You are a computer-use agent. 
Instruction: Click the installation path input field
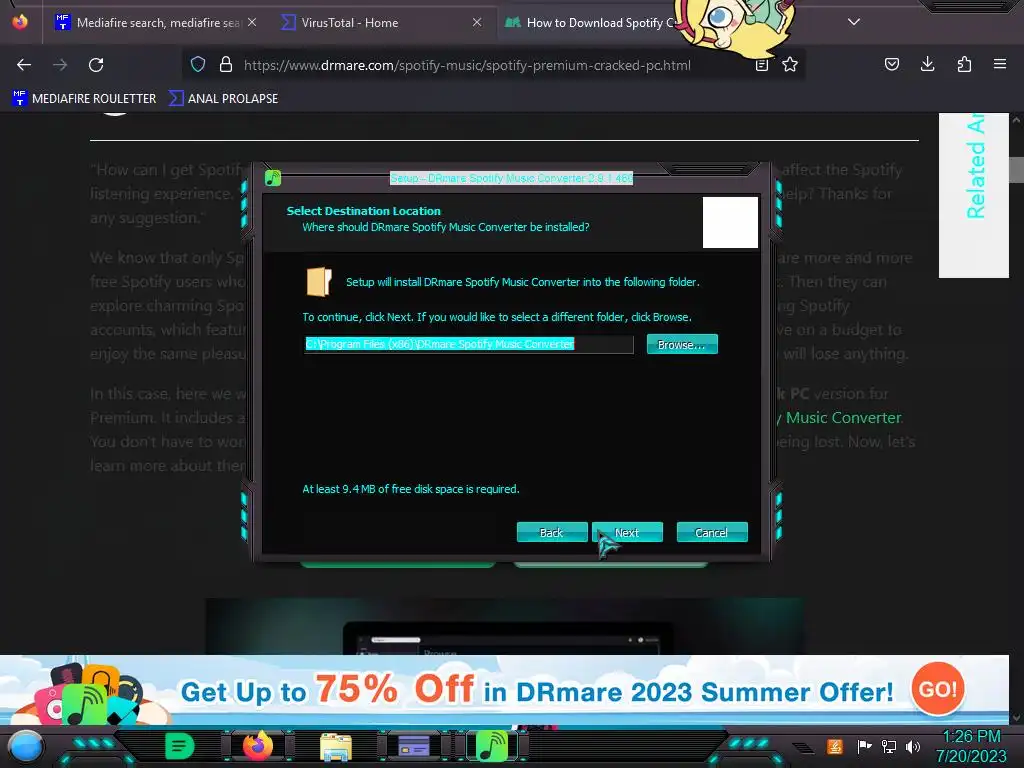(x=469, y=344)
